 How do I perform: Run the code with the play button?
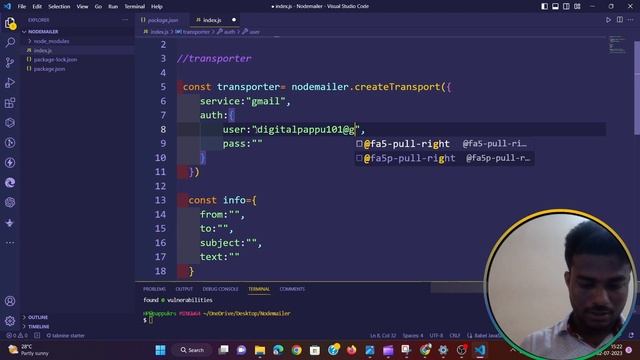(608, 20)
